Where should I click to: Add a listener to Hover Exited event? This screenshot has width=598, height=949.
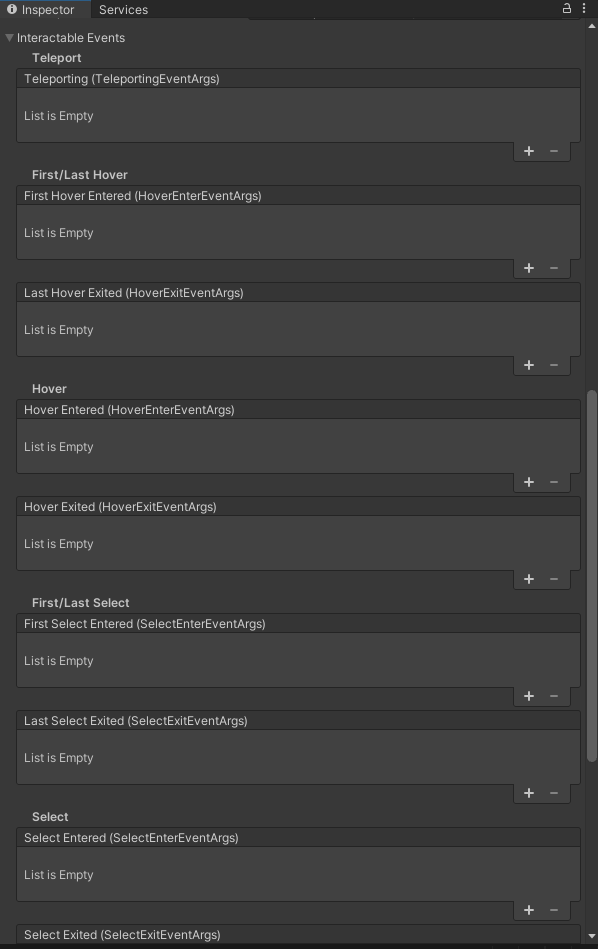click(x=529, y=579)
